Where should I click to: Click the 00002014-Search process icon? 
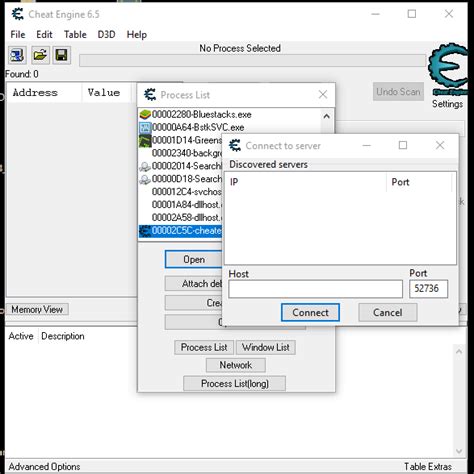(x=145, y=166)
